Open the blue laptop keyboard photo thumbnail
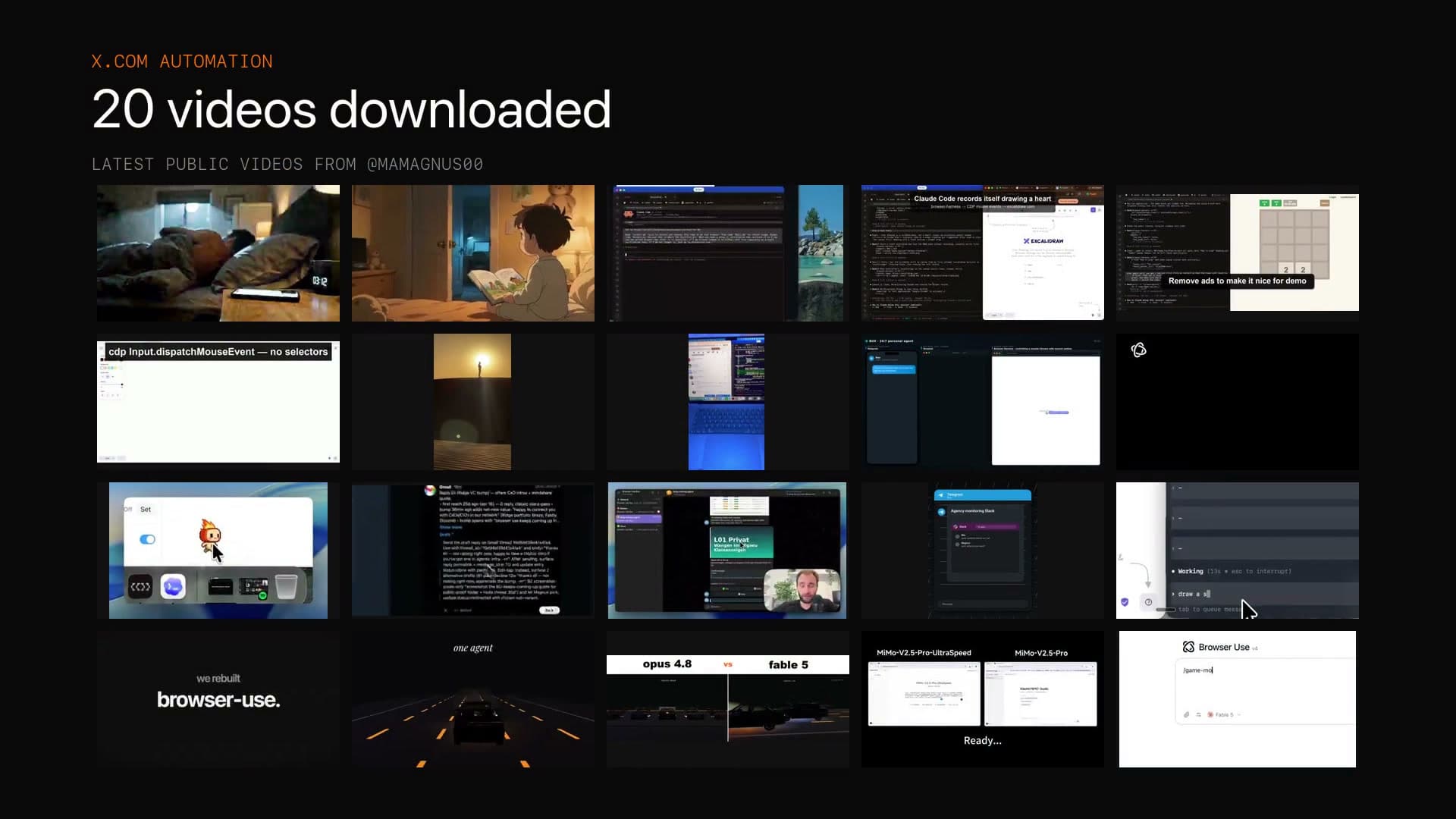The height and width of the screenshot is (819, 1456). [726, 402]
